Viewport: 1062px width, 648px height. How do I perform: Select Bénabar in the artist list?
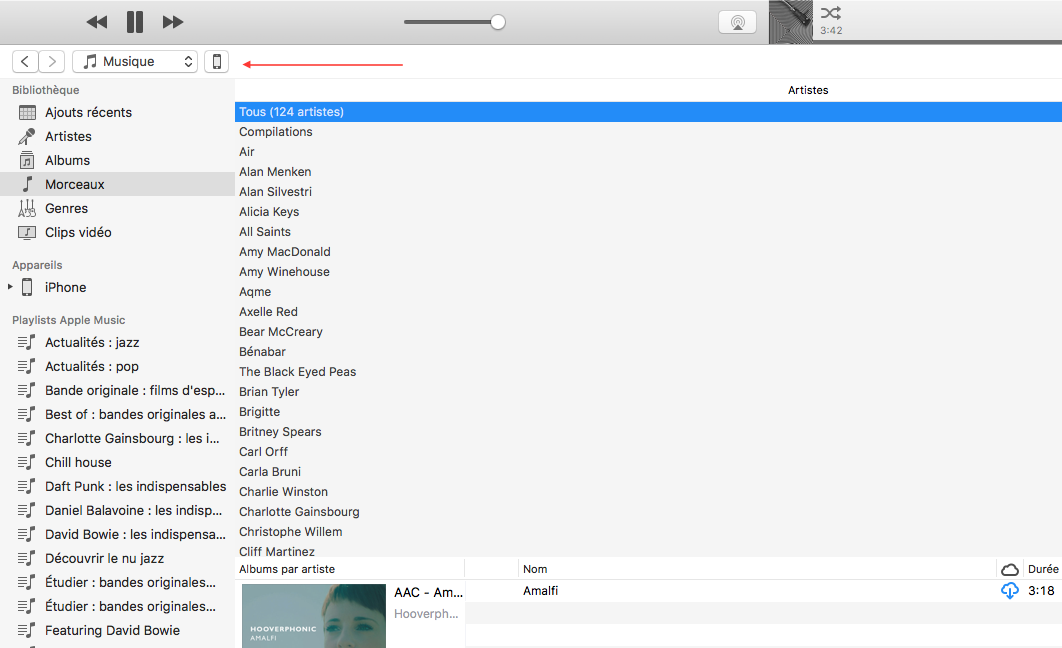click(648, 351)
